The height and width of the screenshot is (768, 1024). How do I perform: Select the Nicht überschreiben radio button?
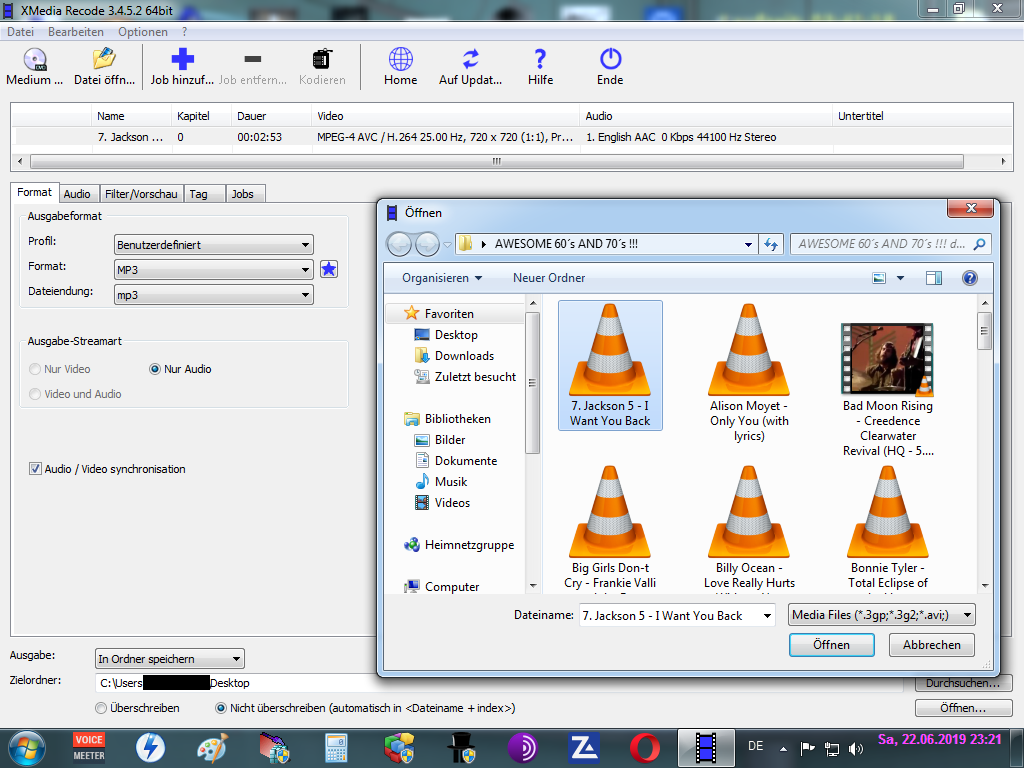click(x=221, y=708)
